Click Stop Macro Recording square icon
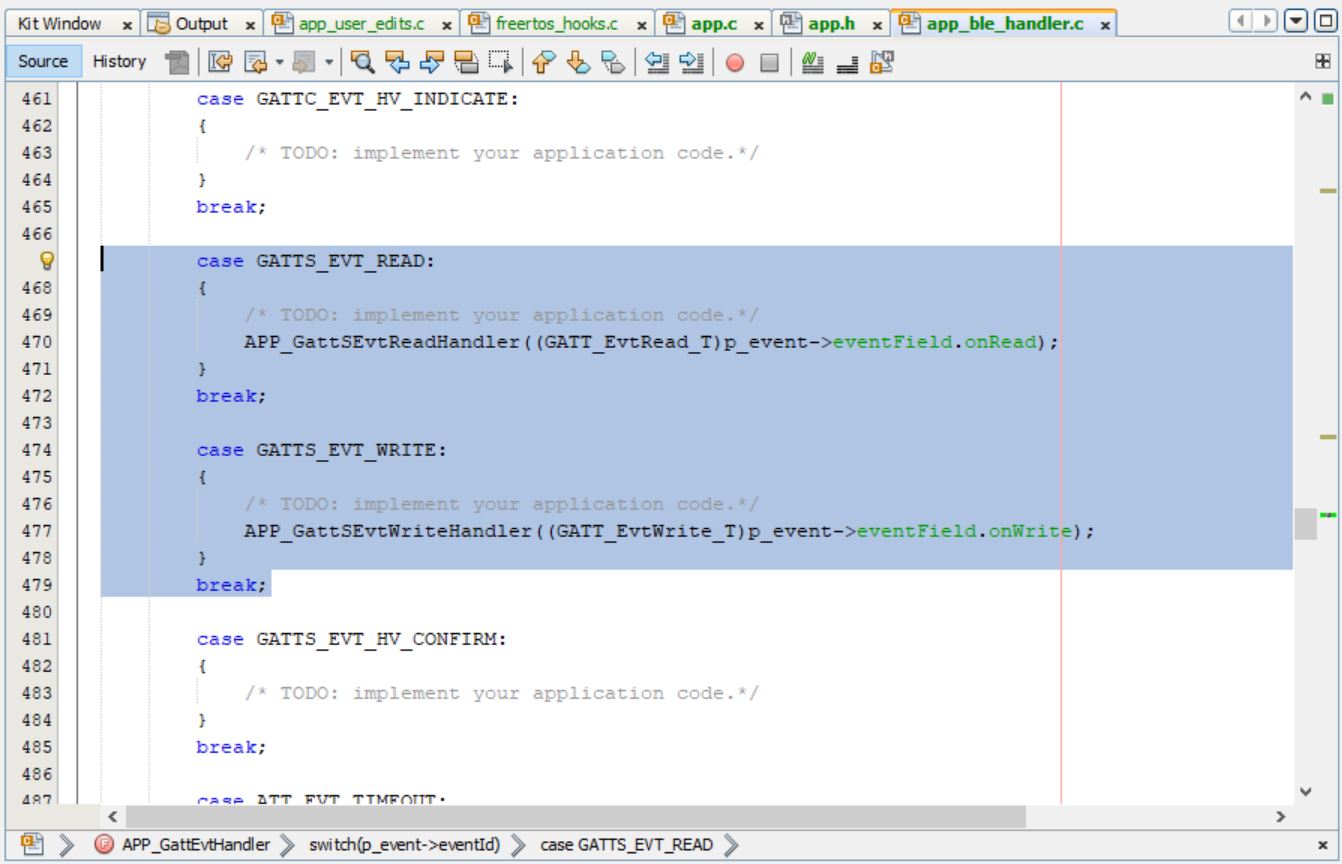Image resolution: width=1342 pixels, height=864 pixels. point(766,62)
